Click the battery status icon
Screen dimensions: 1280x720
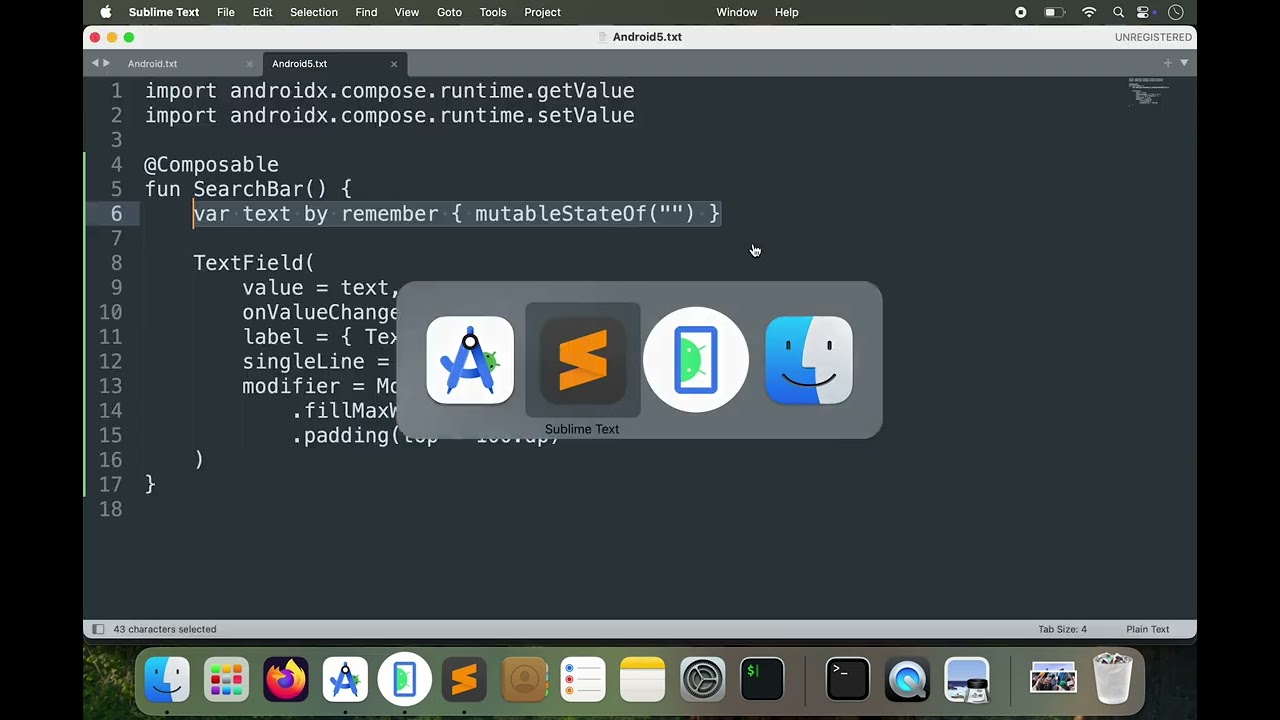pyautogui.click(x=1054, y=12)
